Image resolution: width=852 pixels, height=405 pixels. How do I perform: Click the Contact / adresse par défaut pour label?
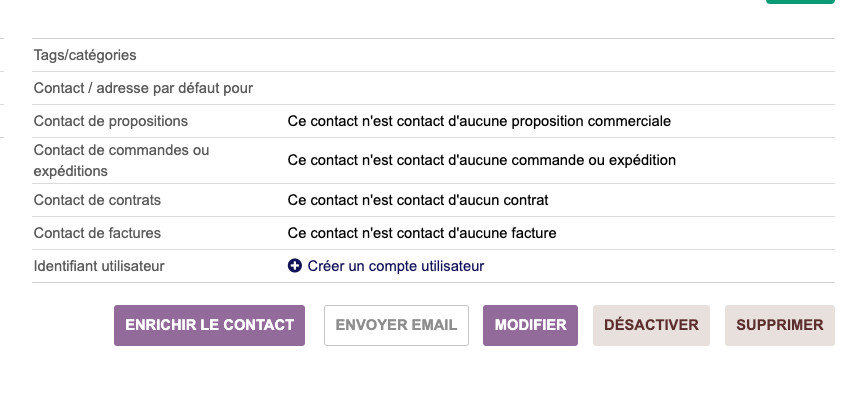coord(143,88)
